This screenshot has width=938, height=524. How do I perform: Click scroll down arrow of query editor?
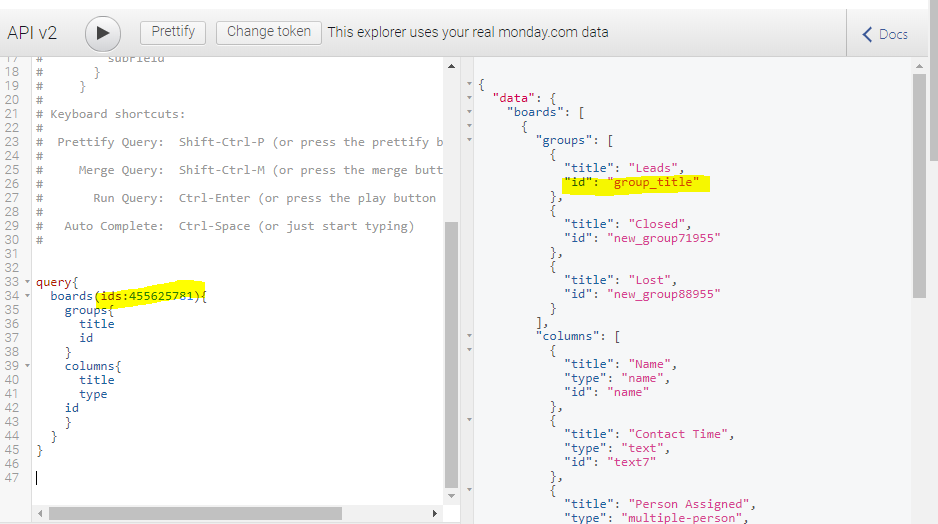pyautogui.click(x=452, y=496)
